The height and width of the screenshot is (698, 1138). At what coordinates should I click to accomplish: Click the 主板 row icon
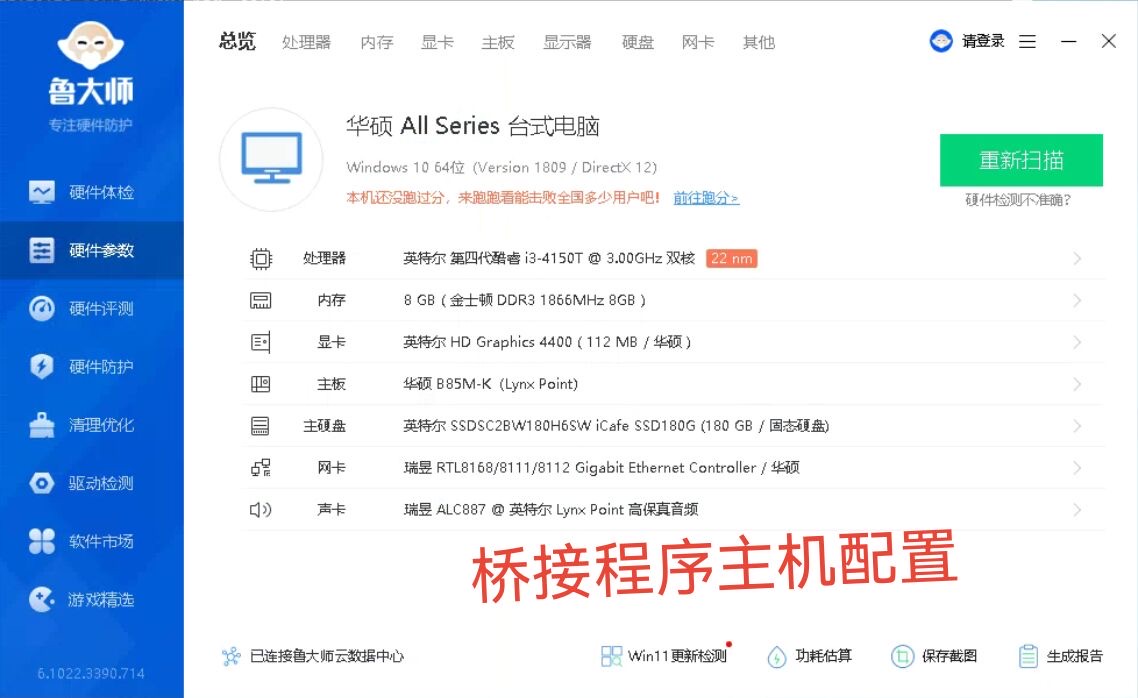261,384
